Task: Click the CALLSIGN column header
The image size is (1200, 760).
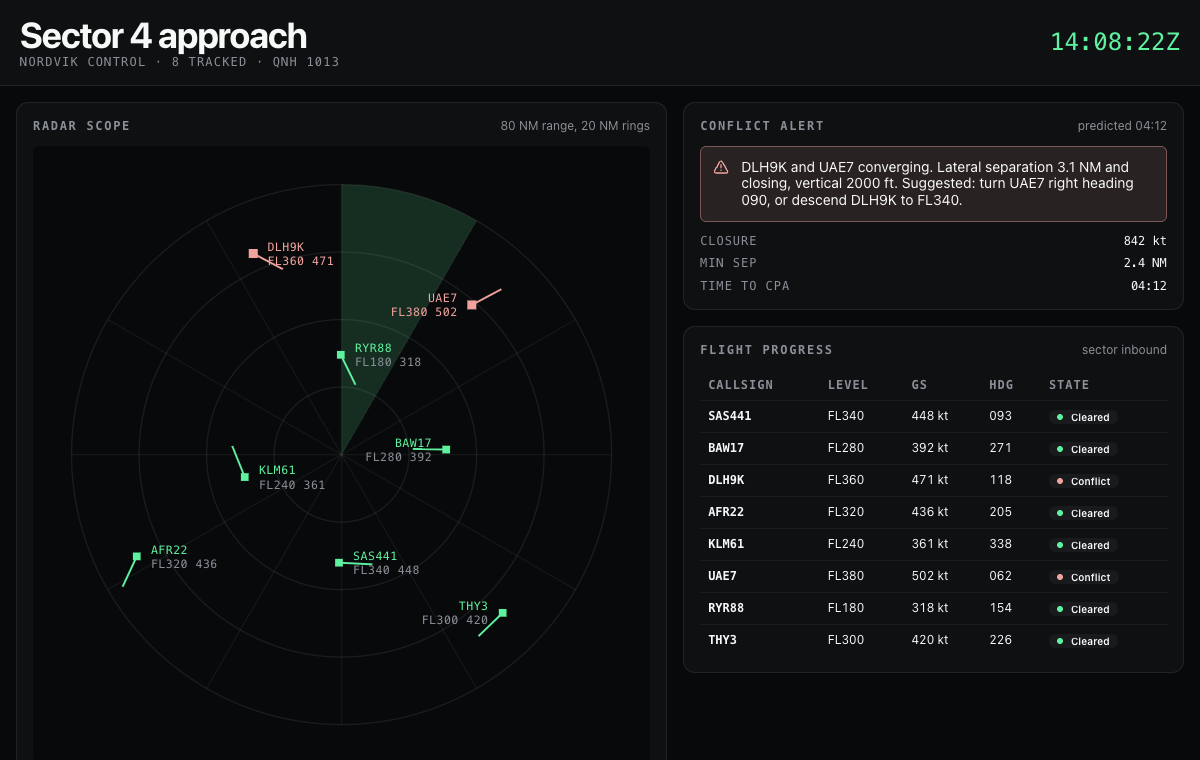Action: (x=741, y=385)
